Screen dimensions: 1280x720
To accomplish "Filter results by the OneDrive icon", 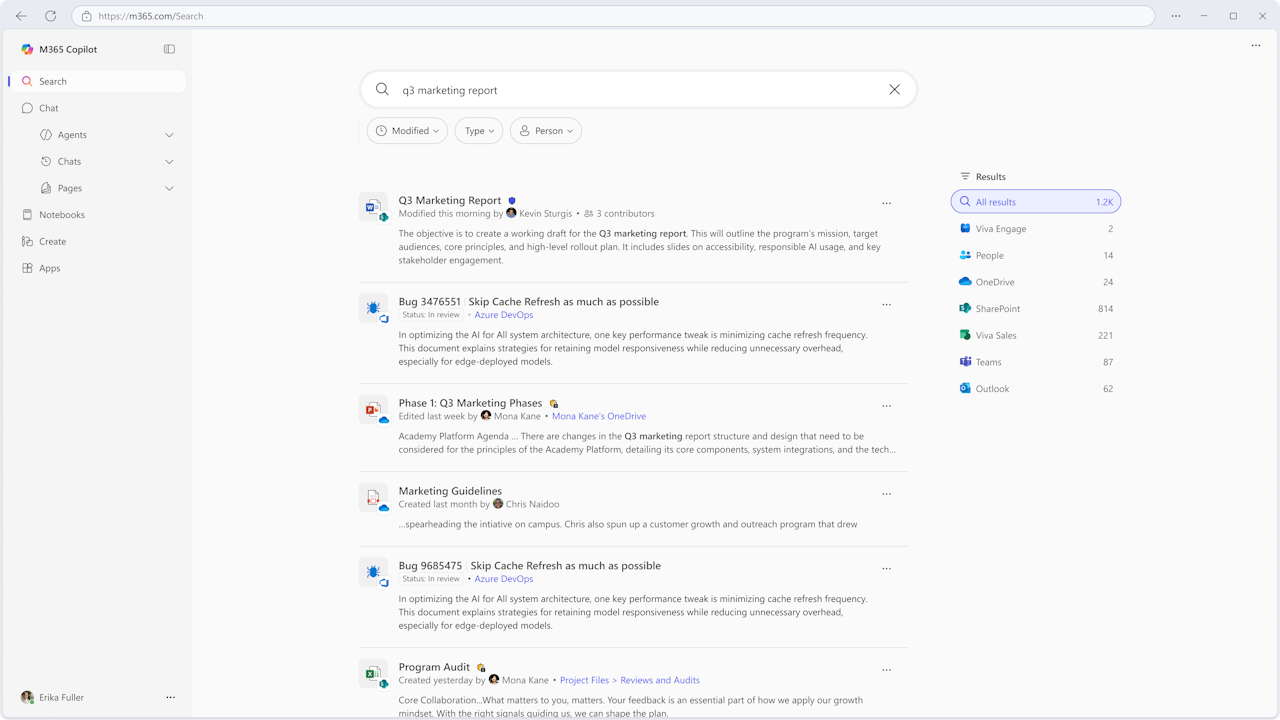I will coord(963,282).
